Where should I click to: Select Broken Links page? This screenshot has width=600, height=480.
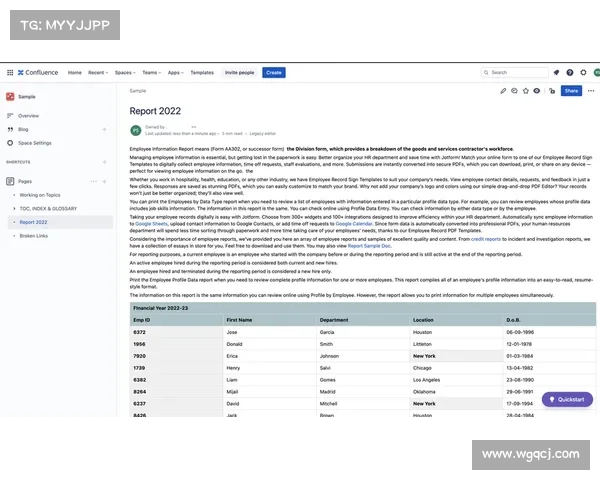pos(34,236)
